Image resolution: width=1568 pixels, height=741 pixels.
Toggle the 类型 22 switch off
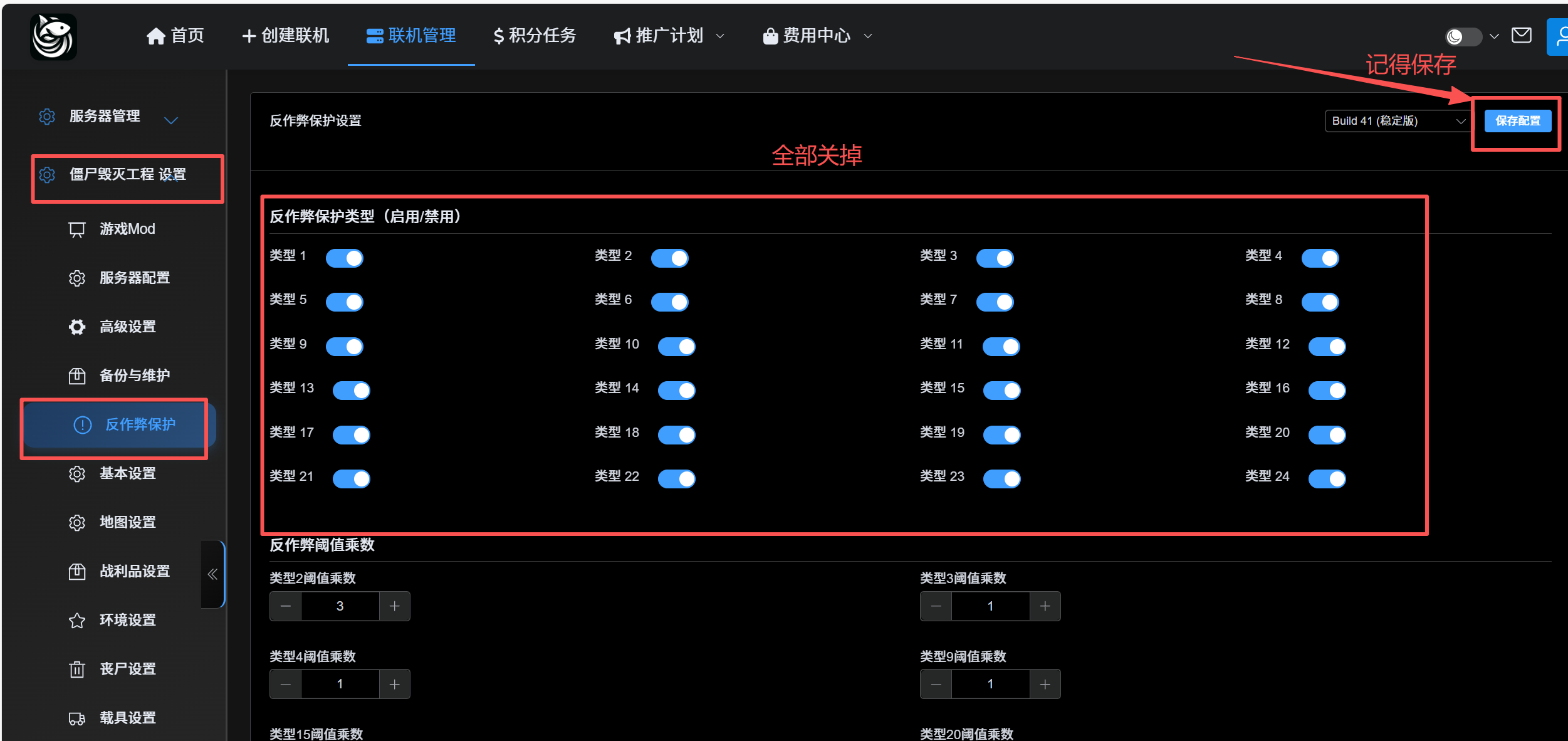pos(676,479)
